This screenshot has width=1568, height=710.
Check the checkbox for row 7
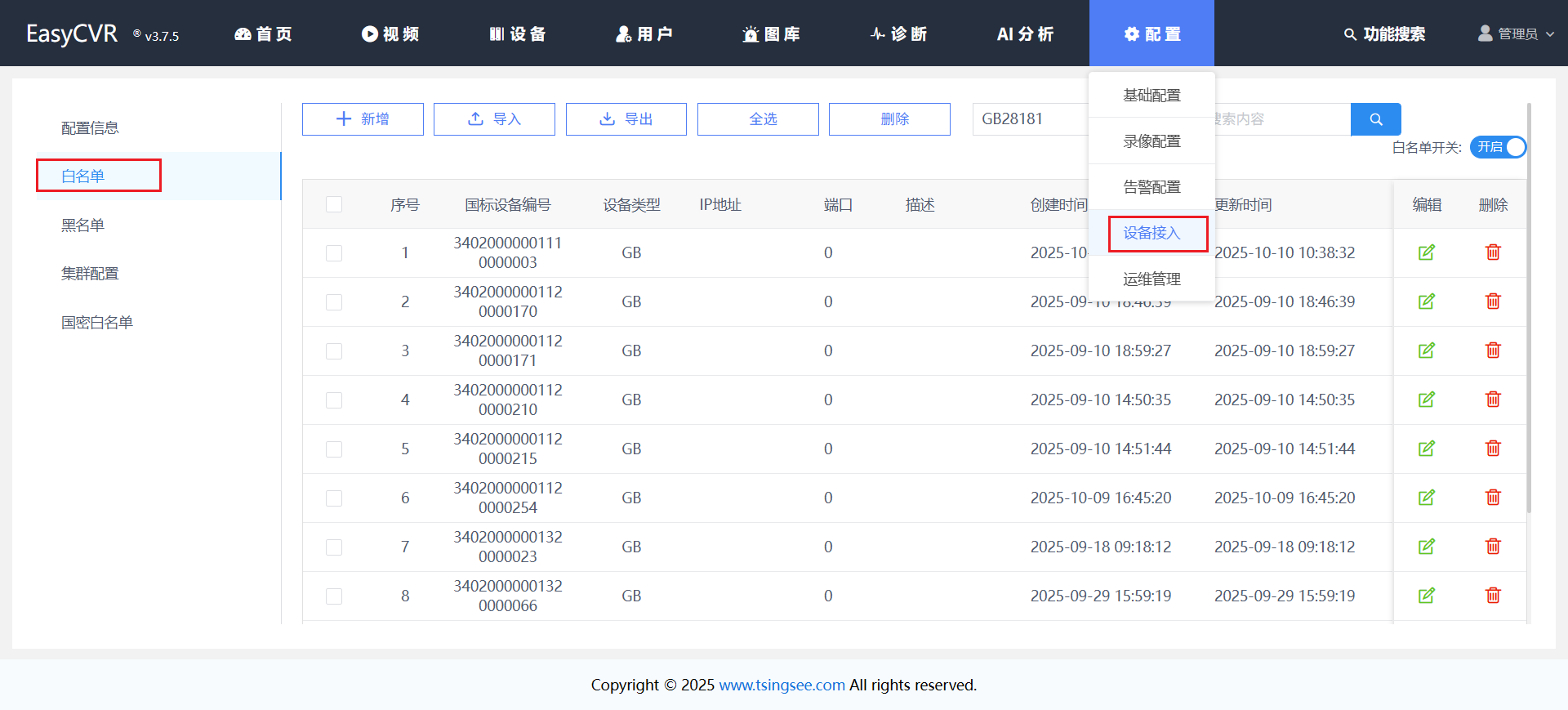coord(334,547)
